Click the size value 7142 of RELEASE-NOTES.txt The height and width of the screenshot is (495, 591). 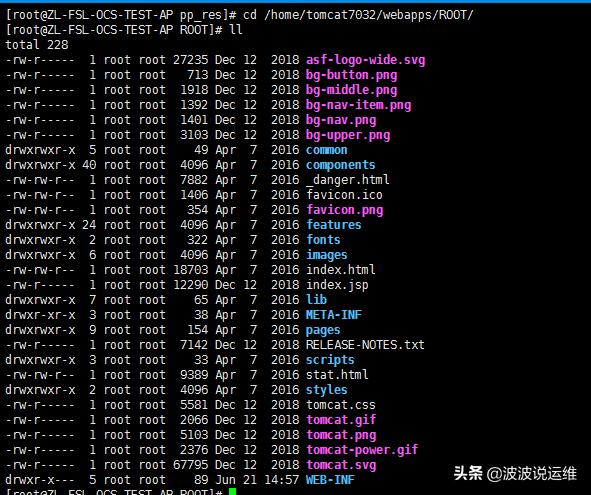pos(194,345)
